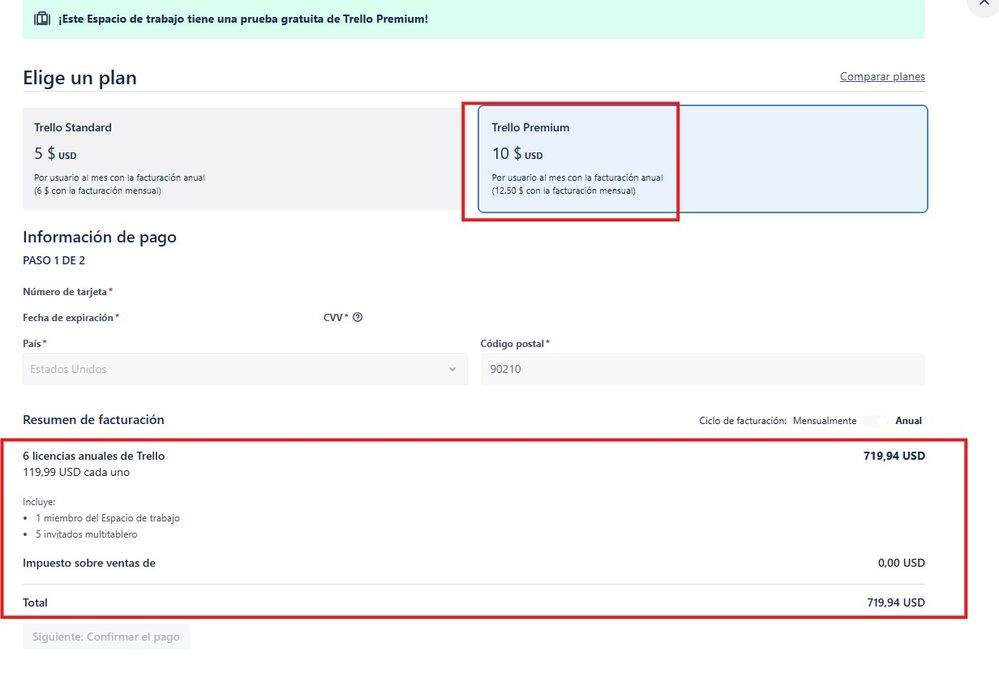Select the Mensualmente billing cycle label
Image resolution: width=999 pixels, height=673 pixels.
pyautogui.click(x=824, y=421)
